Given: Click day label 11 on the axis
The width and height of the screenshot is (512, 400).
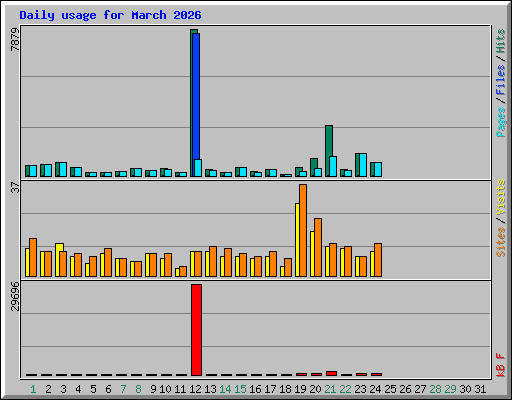Looking at the screenshot, I should point(180,389).
